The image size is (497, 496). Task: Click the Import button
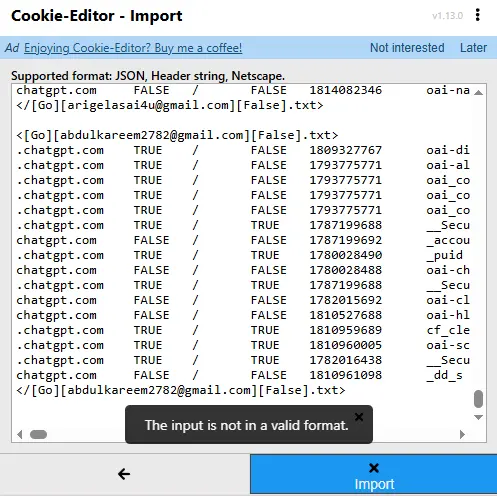click(x=374, y=474)
